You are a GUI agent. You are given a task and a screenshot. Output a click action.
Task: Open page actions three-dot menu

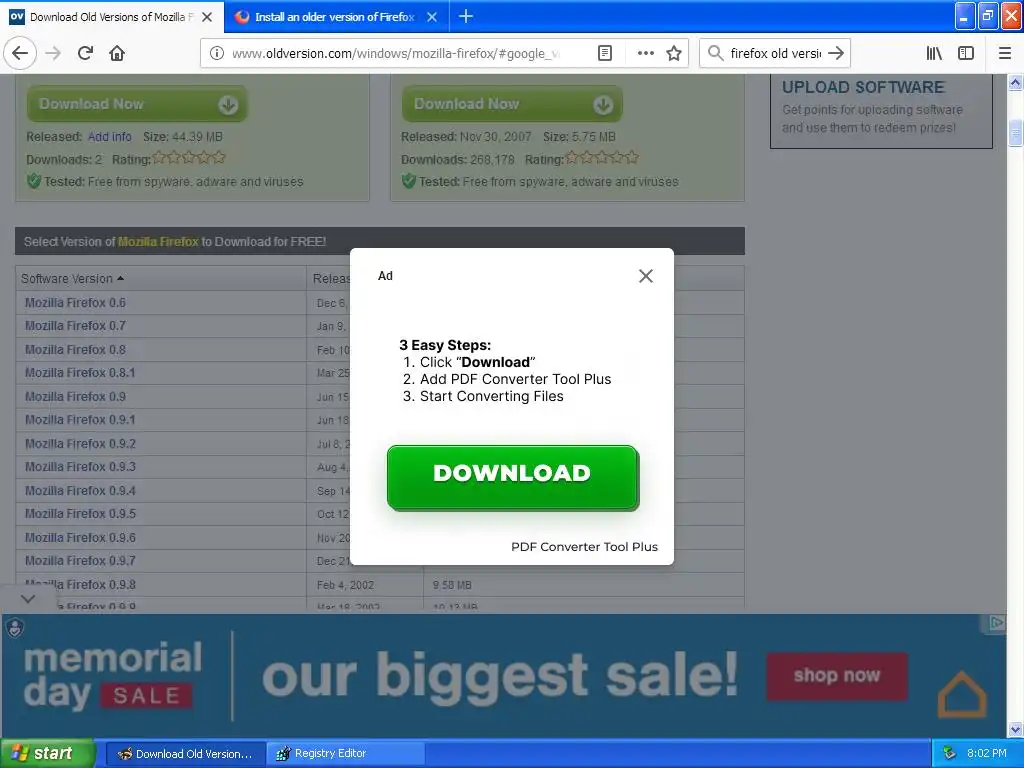coord(645,53)
